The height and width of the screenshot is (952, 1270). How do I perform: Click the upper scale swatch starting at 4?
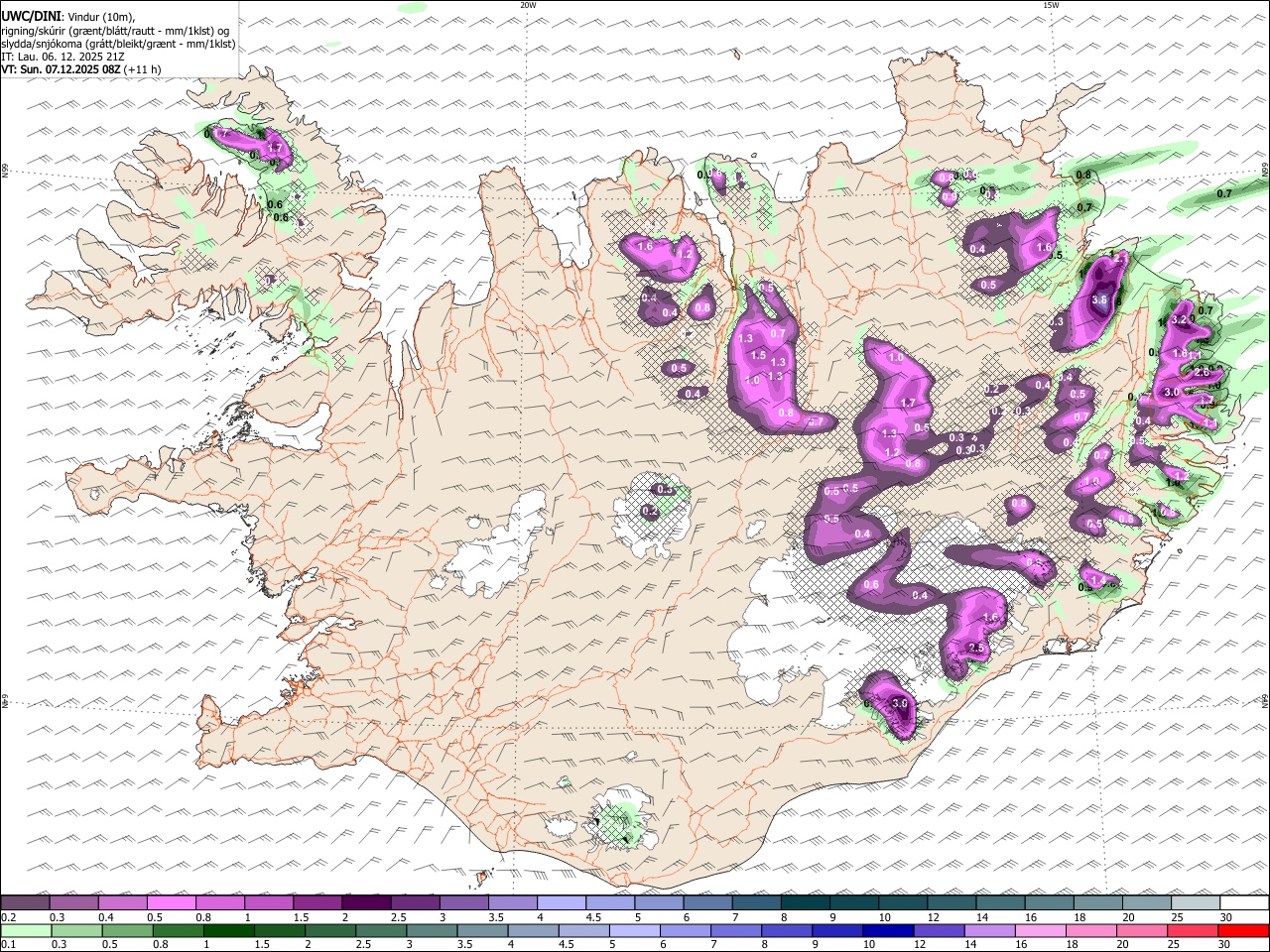pos(562,902)
